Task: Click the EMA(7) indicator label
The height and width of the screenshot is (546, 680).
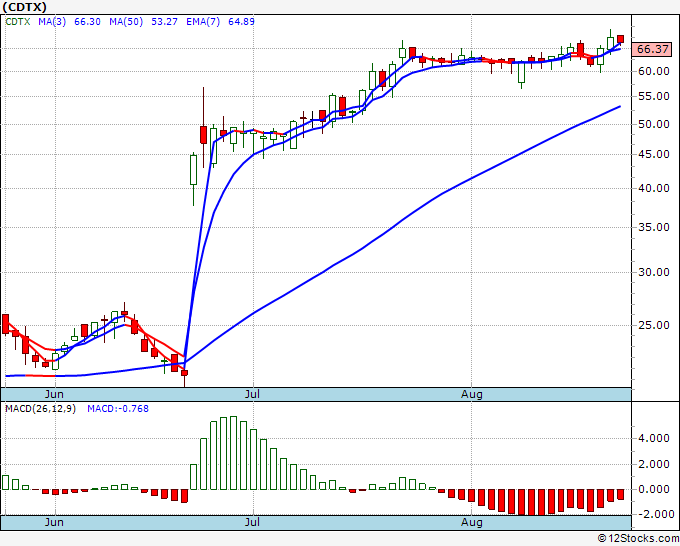Action: point(203,21)
